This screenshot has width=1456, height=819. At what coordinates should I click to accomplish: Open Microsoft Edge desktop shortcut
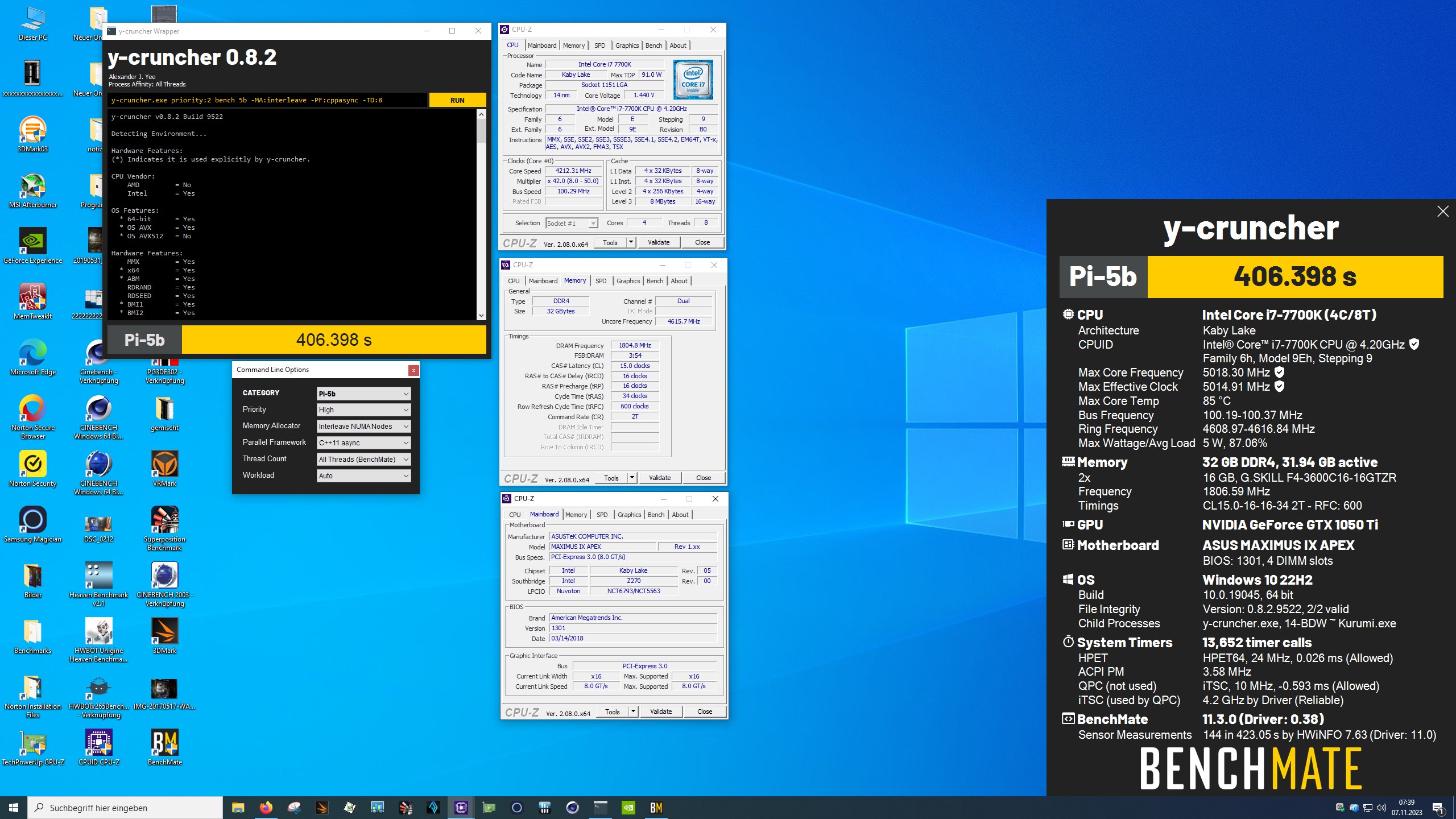click(32, 357)
